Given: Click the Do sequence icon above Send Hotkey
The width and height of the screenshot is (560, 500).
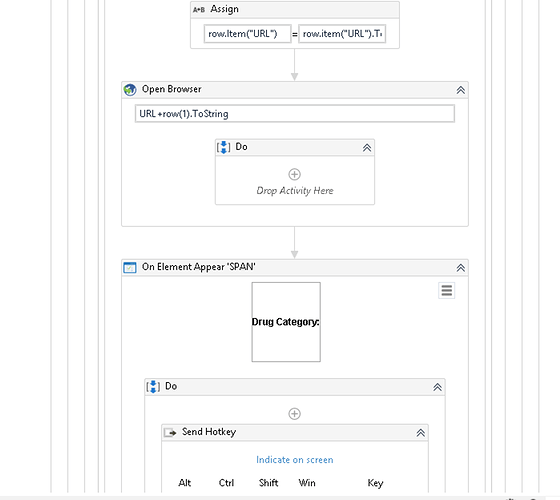Looking at the screenshot, I should pos(153,386).
